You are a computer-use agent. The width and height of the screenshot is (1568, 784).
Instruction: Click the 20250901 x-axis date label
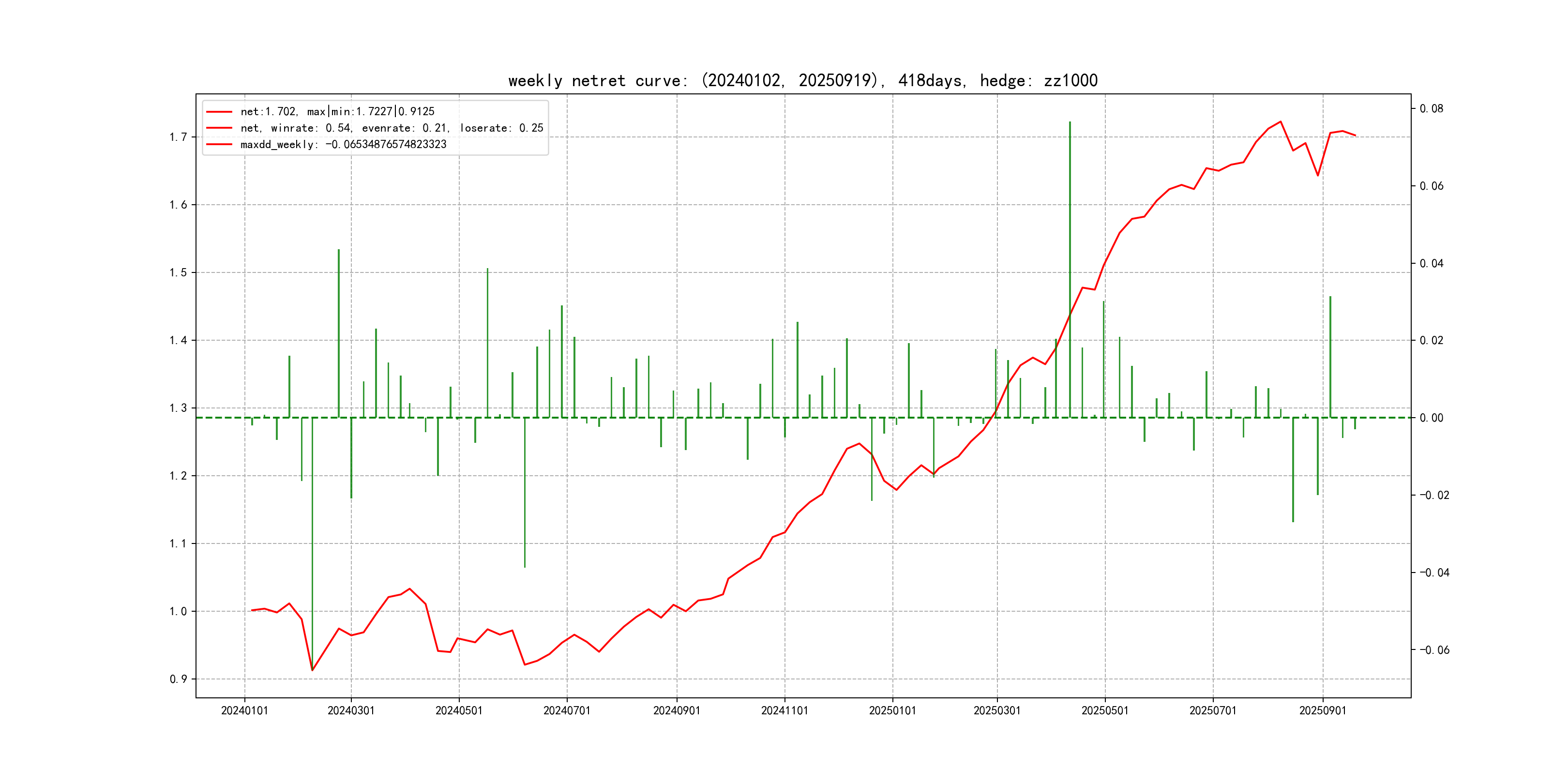1323,710
